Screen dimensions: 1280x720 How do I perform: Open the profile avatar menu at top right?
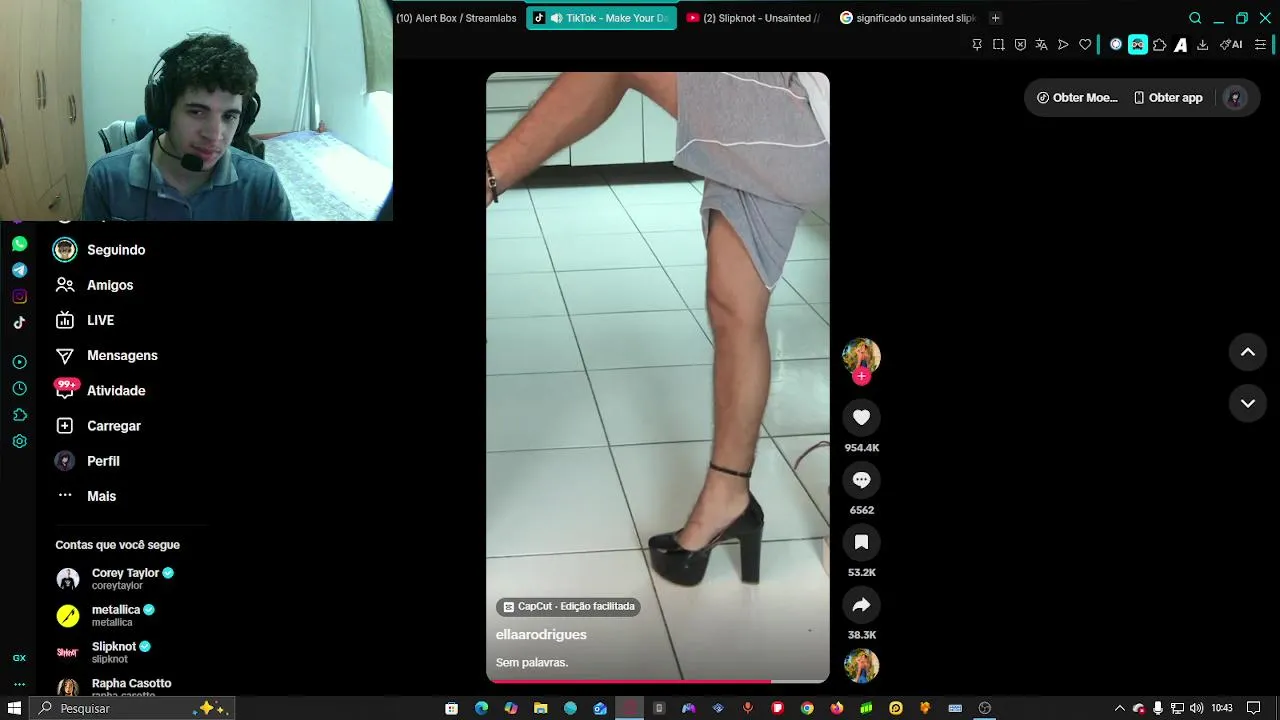coord(1235,98)
